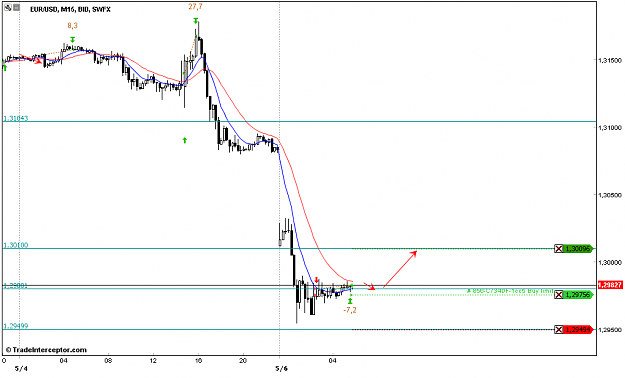Click the green exit marker below 8,3
This screenshot has width=625, height=378.
click(x=73, y=39)
